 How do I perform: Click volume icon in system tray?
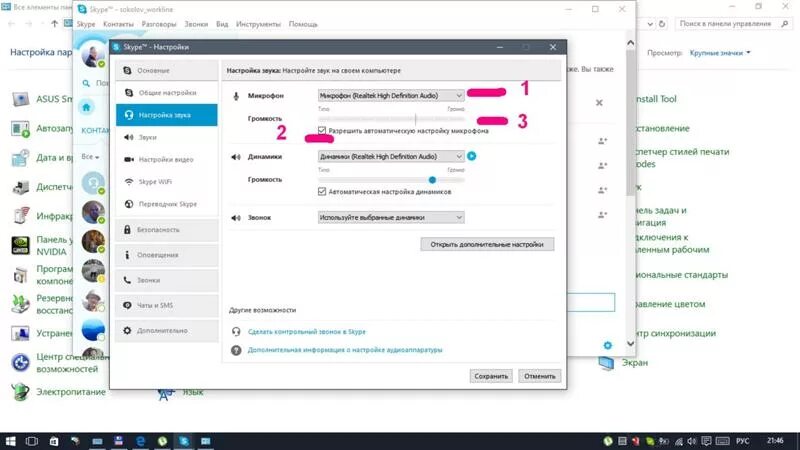point(691,441)
